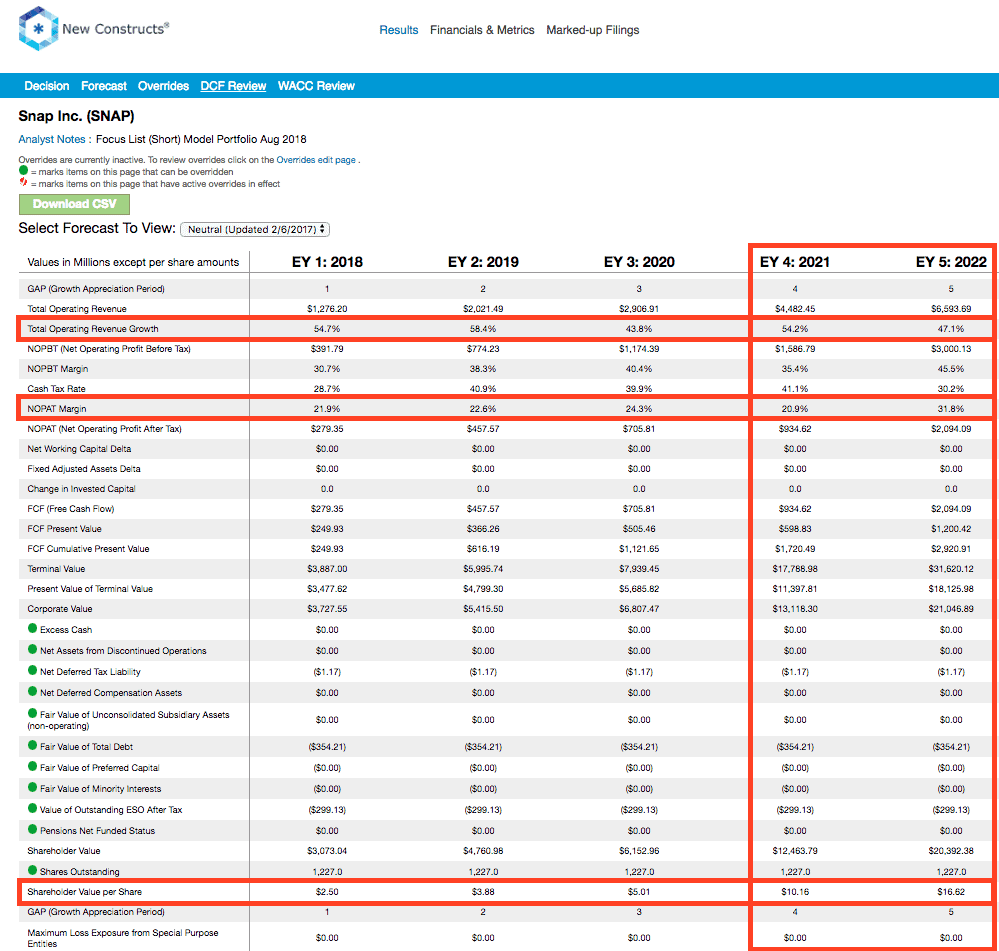Go to the WACC Review menu item

pos(316,86)
